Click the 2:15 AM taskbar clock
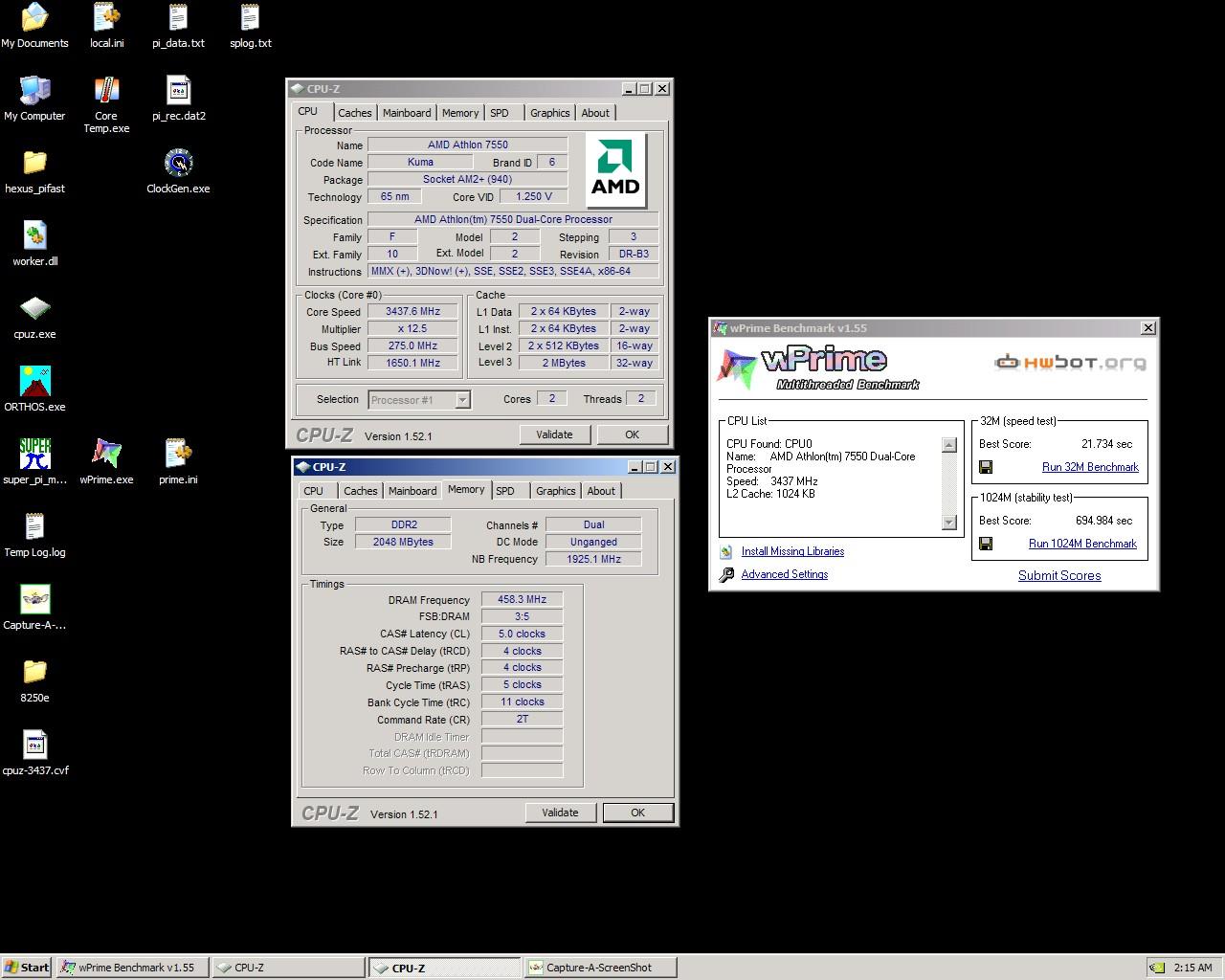 tap(1192, 968)
